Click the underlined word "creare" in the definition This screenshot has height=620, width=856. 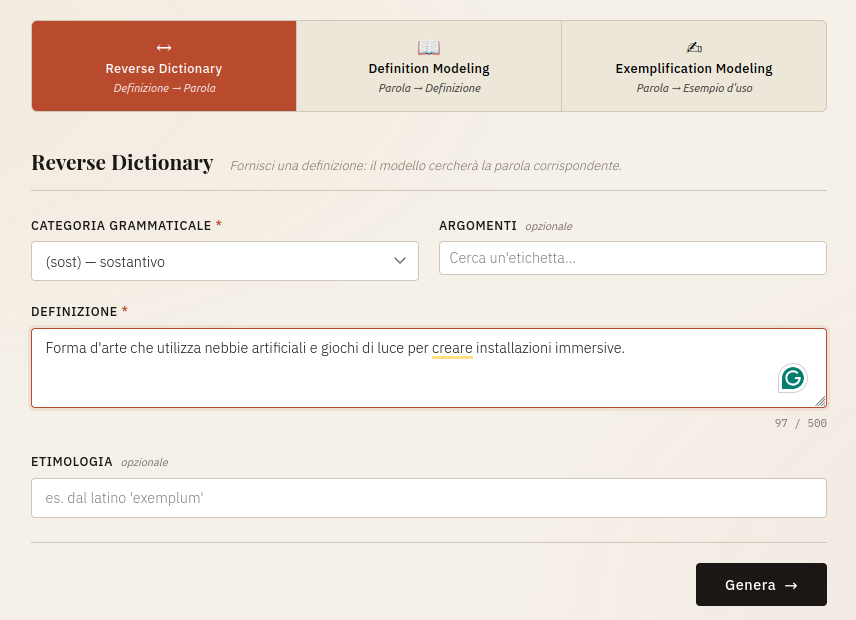[452, 348]
